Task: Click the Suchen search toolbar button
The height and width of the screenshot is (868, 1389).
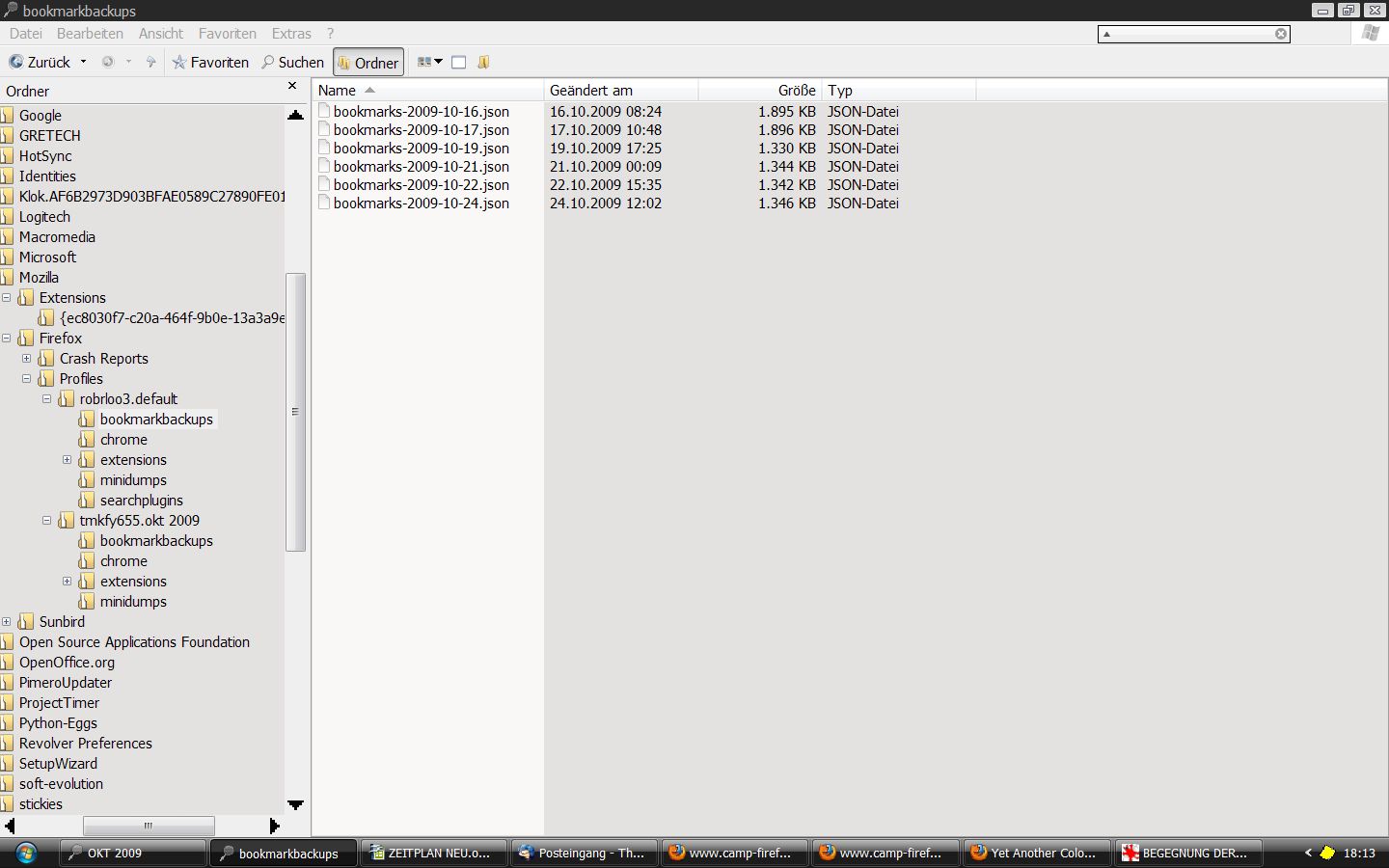Action: [x=292, y=62]
